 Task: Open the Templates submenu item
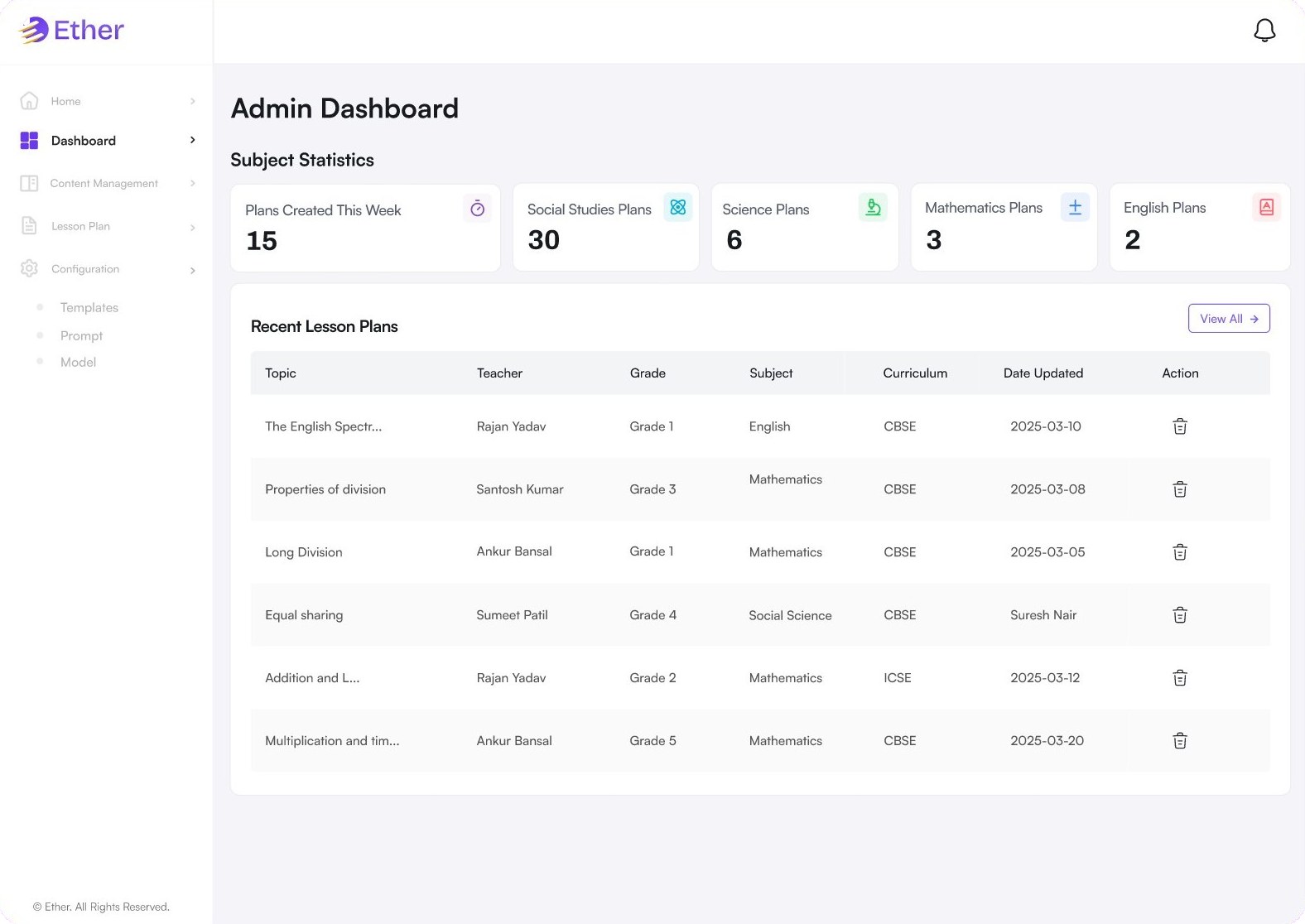tap(89, 307)
